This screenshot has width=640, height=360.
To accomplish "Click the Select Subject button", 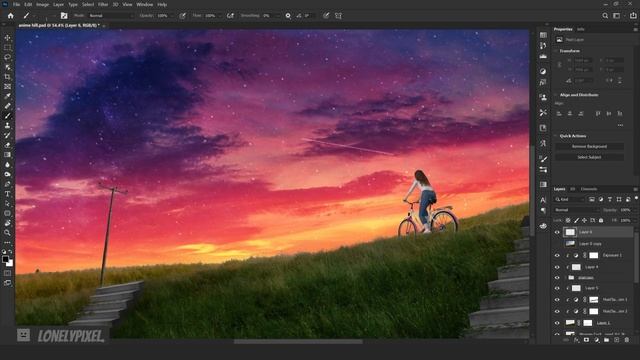I will [x=589, y=157].
